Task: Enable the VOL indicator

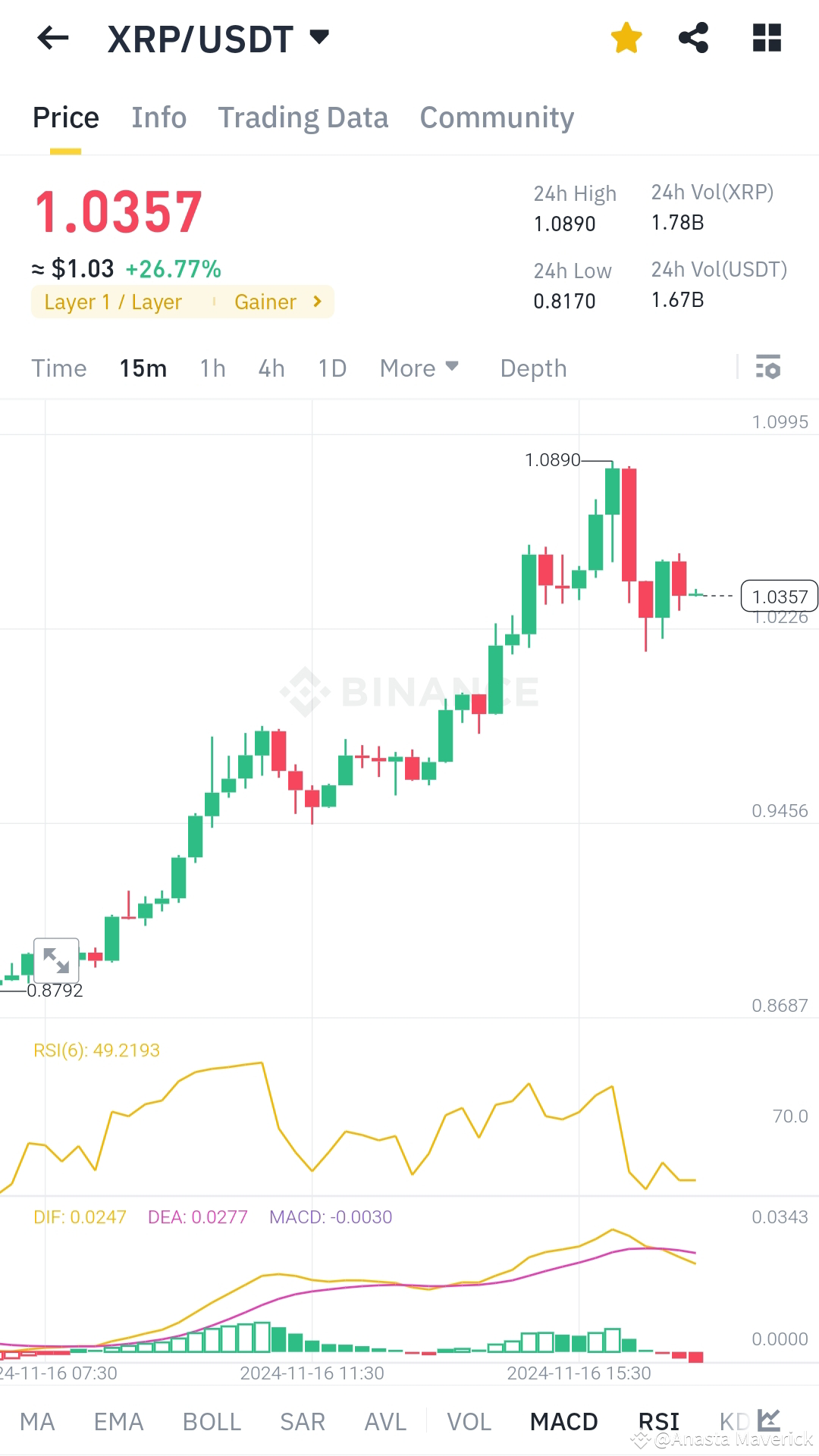Action: coord(469,1421)
